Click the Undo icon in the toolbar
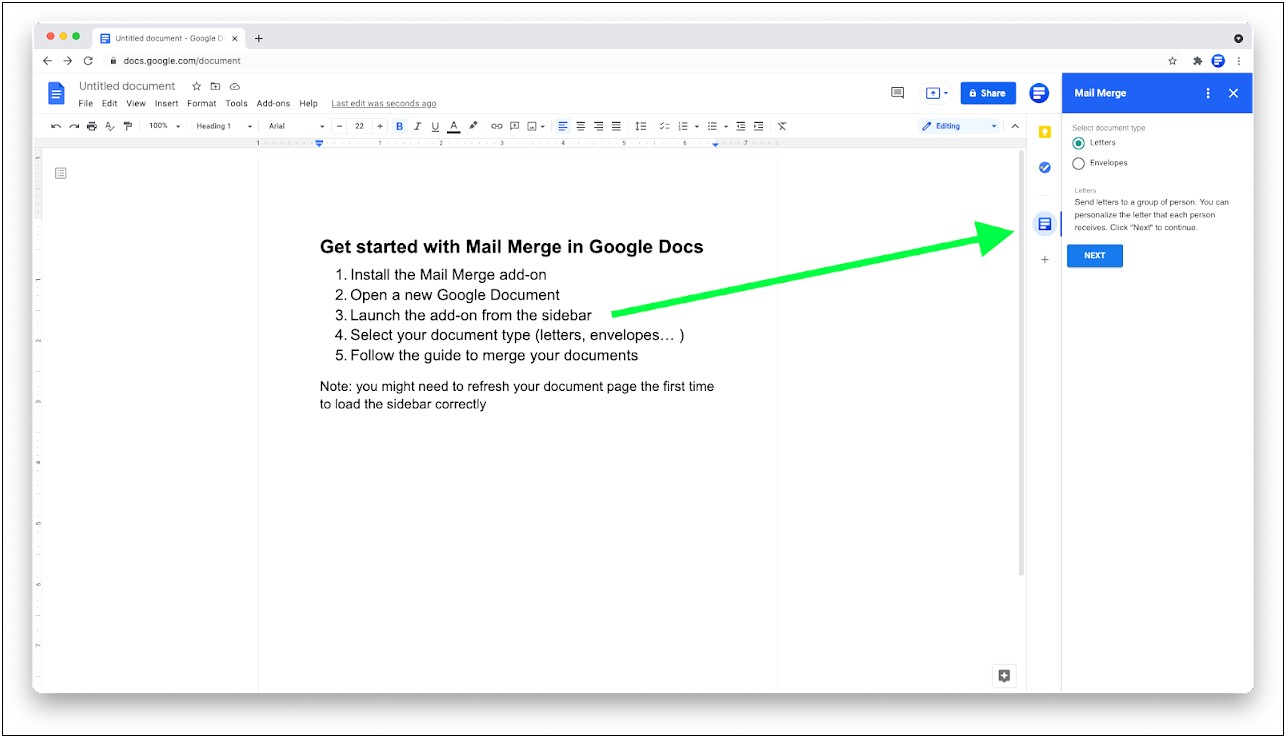Image resolution: width=1286 pixels, height=738 pixels. click(56, 126)
